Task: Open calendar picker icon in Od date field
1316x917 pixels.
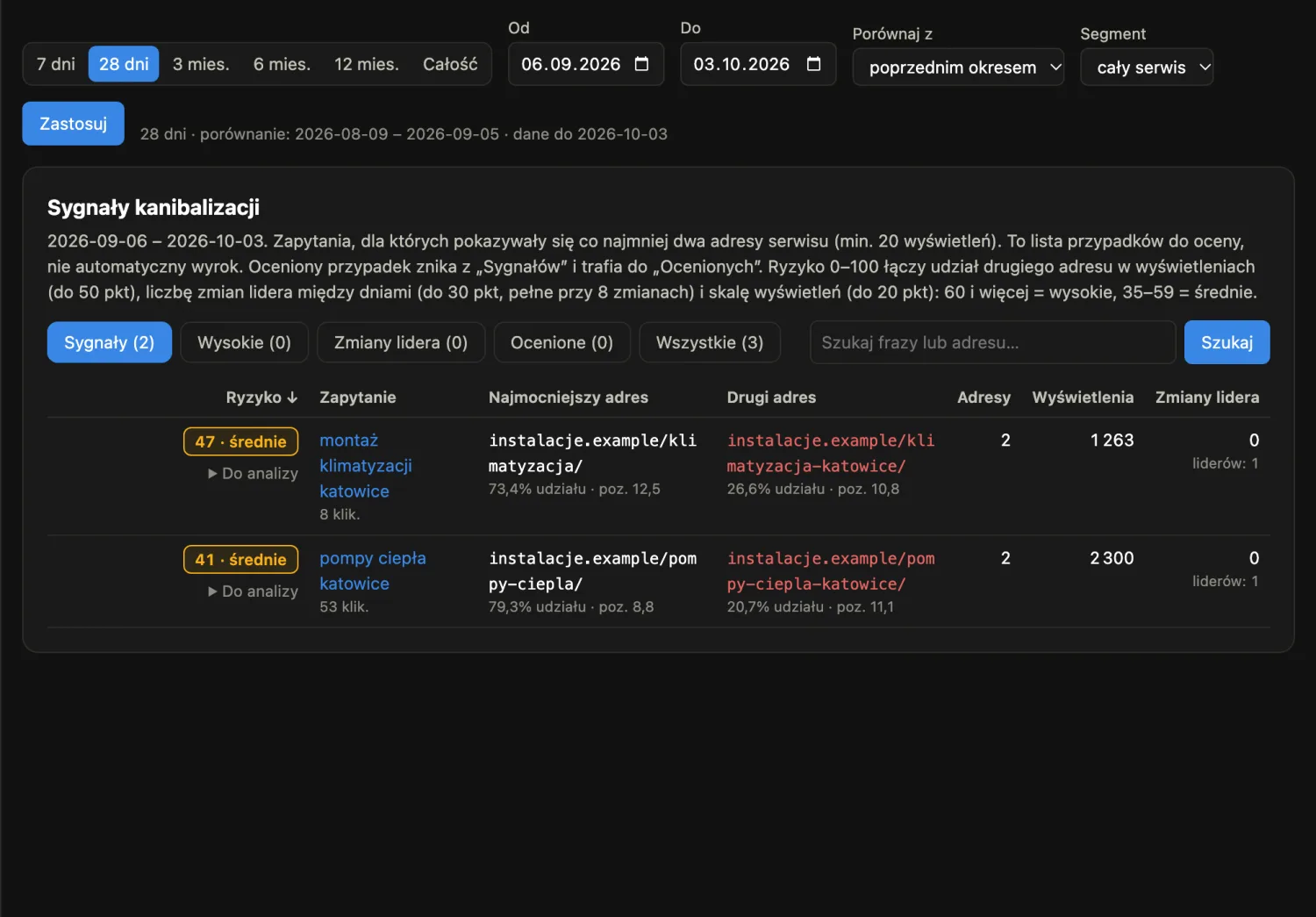Action: coord(641,64)
